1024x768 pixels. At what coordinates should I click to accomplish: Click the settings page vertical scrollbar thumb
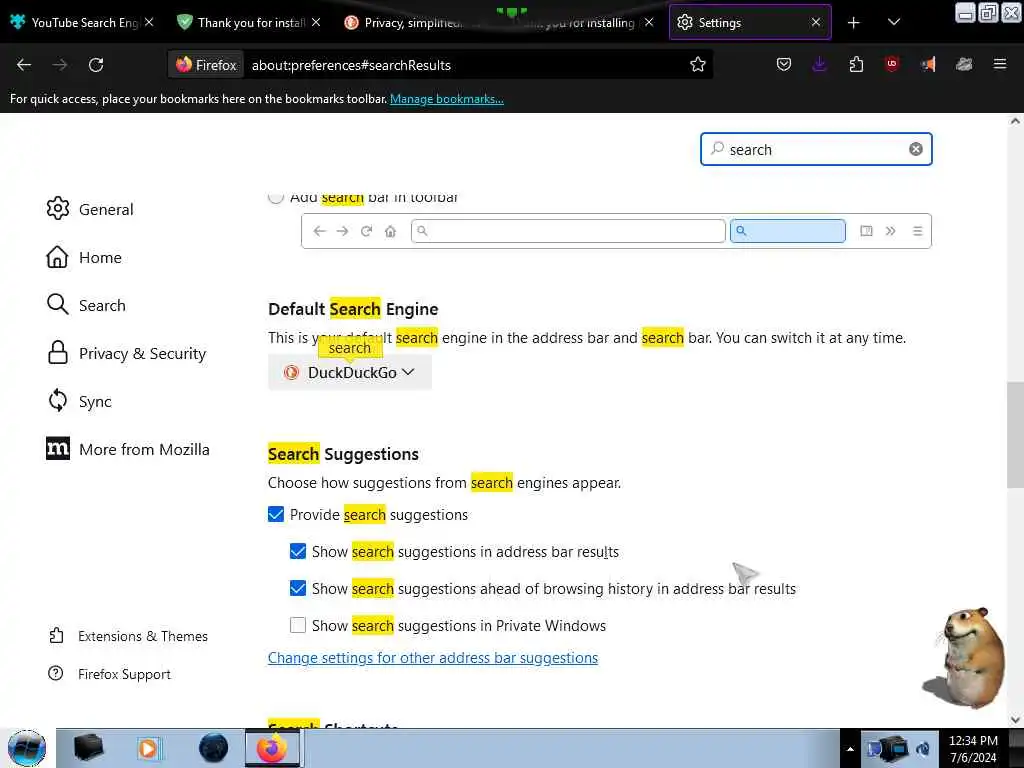[x=1015, y=434]
